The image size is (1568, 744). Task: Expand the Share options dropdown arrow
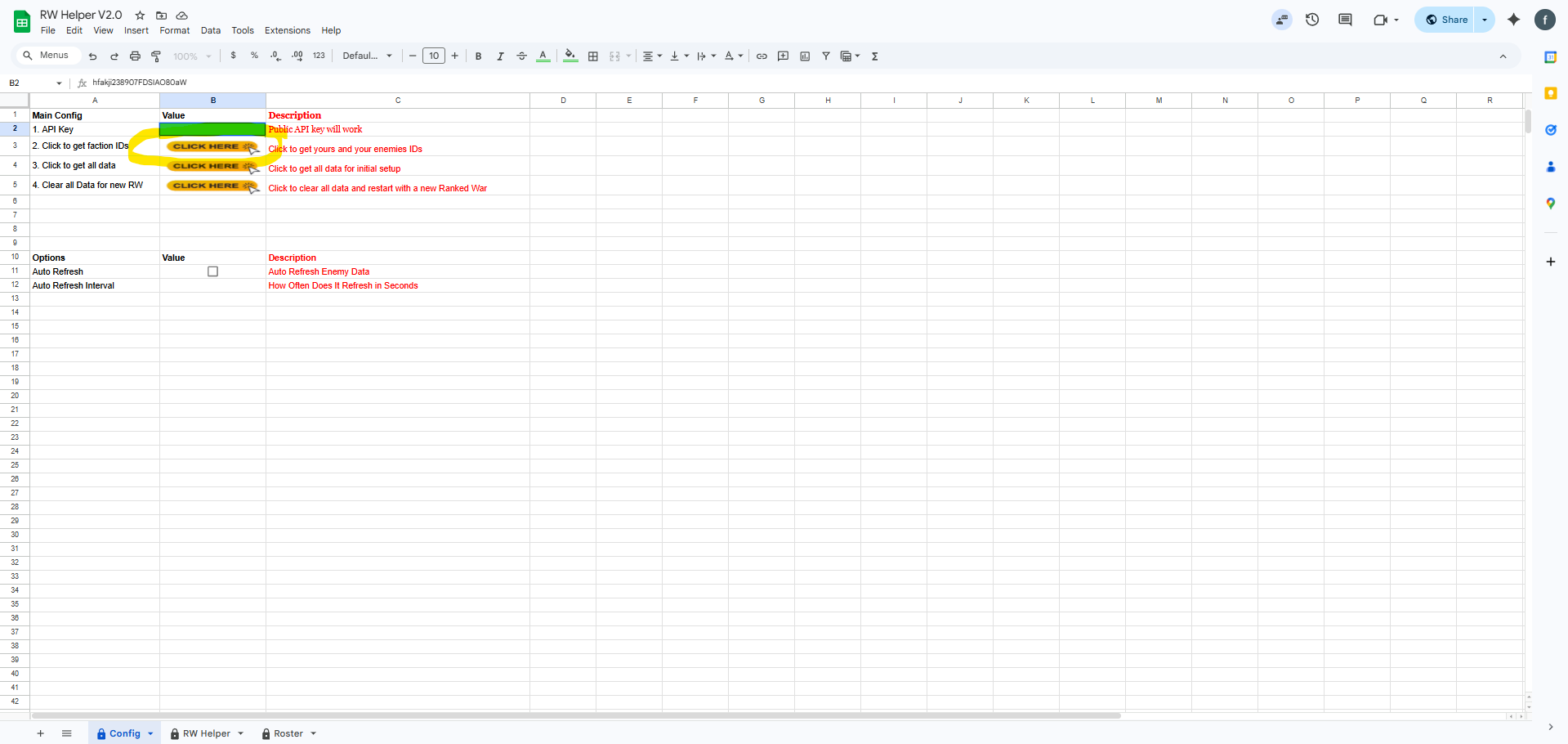[x=1485, y=20]
